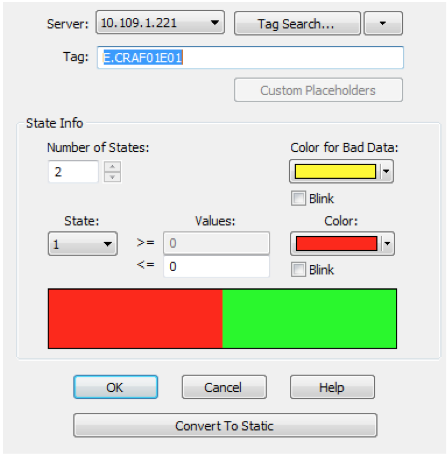Increase number of states with up arrow
This screenshot has height=457, width=448.
coord(113,166)
